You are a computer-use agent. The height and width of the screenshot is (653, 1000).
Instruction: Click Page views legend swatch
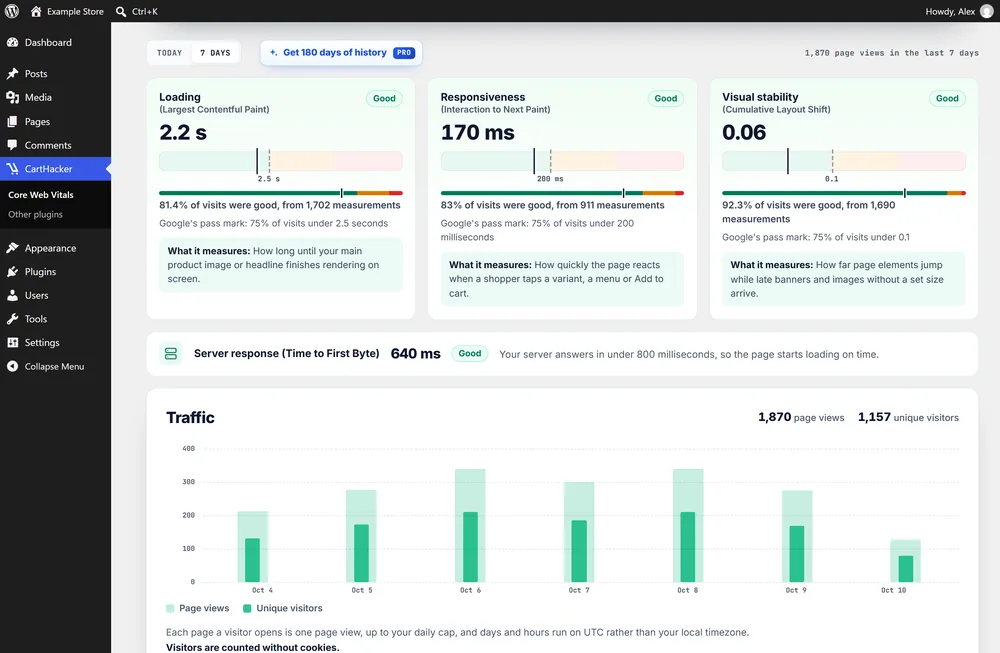[x=170, y=608]
